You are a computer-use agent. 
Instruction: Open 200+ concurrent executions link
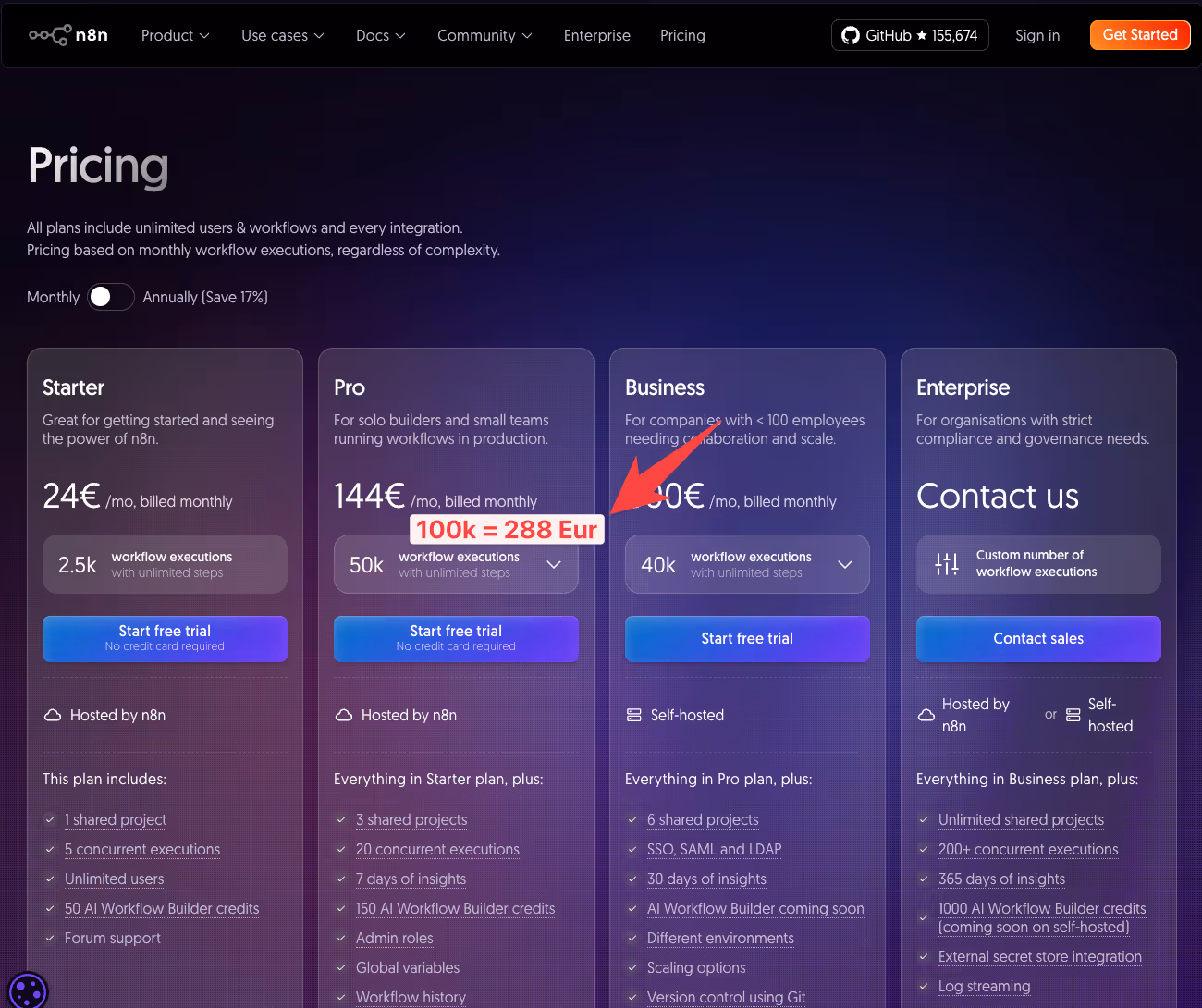pos(1028,849)
